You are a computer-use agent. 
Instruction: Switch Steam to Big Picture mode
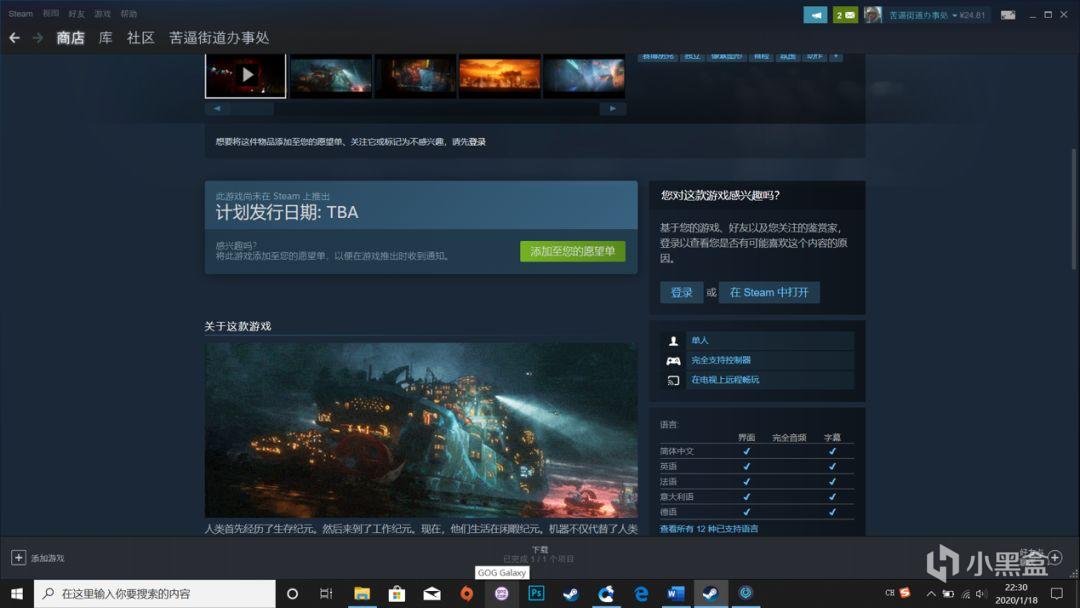click(1008, 14)
